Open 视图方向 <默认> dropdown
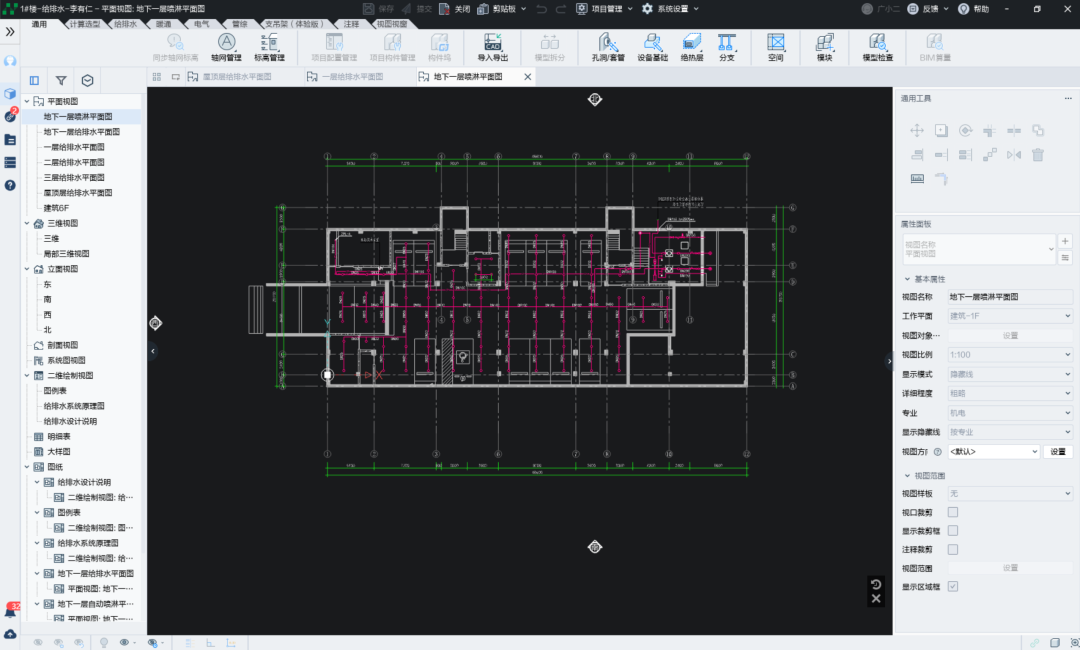 point(994,452)
